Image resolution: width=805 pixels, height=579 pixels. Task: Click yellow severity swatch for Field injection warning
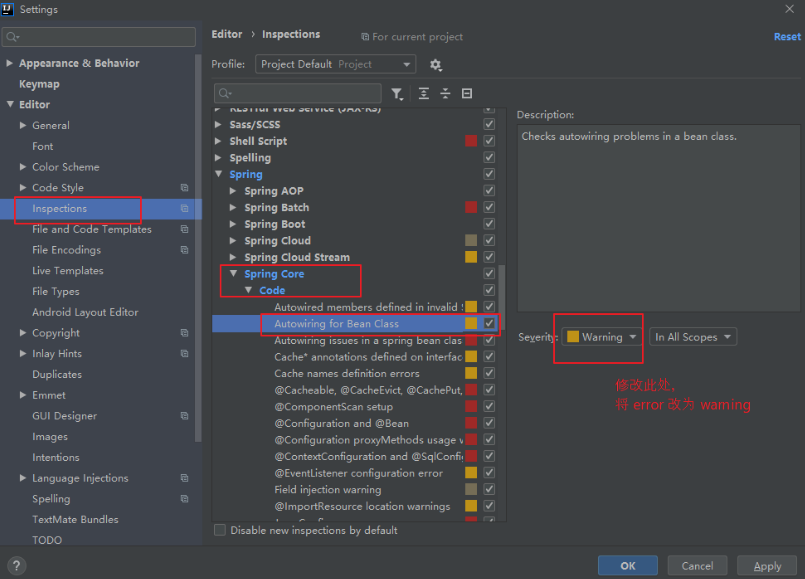pos(471,489)
